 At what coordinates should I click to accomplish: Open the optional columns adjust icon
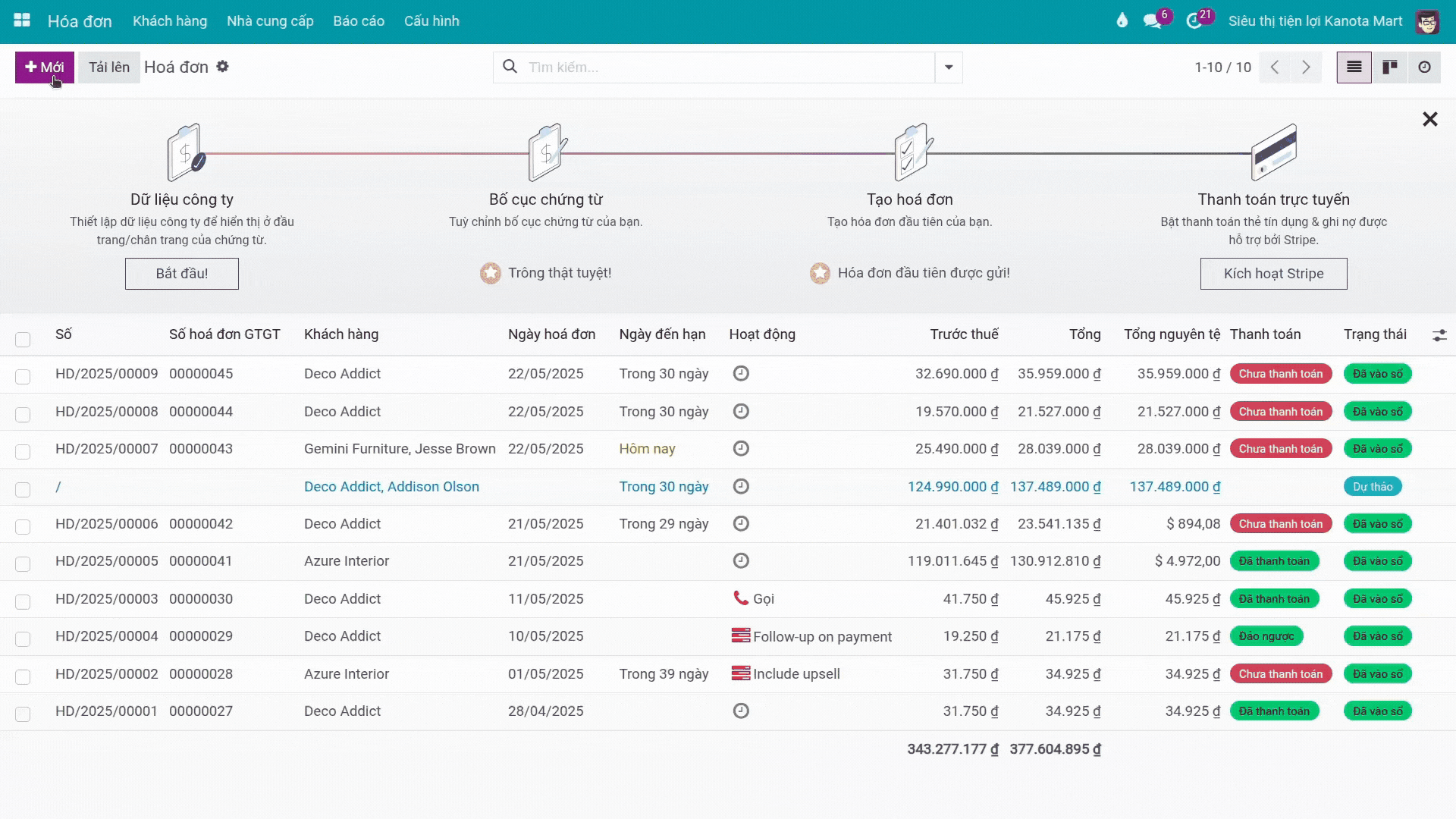click(1439, 335)
